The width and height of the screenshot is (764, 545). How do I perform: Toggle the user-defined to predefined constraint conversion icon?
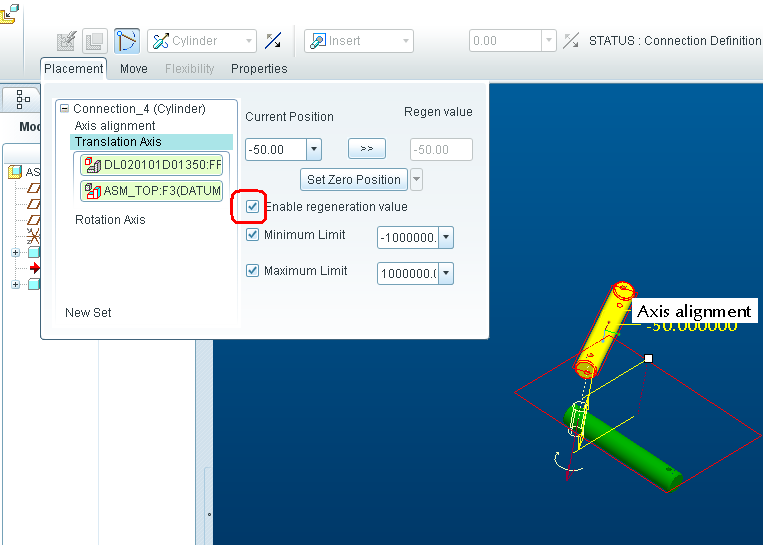pyautogui.click(x=127, y=41)
